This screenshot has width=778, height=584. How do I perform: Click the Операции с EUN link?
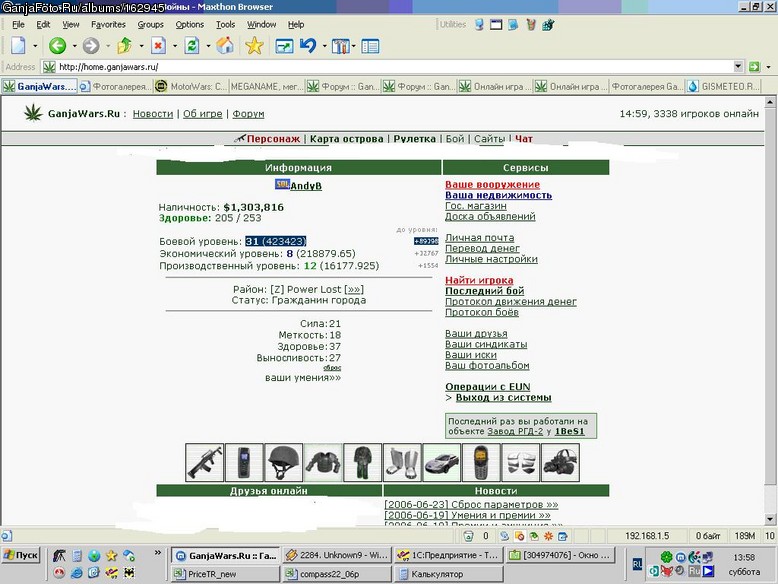488,387
